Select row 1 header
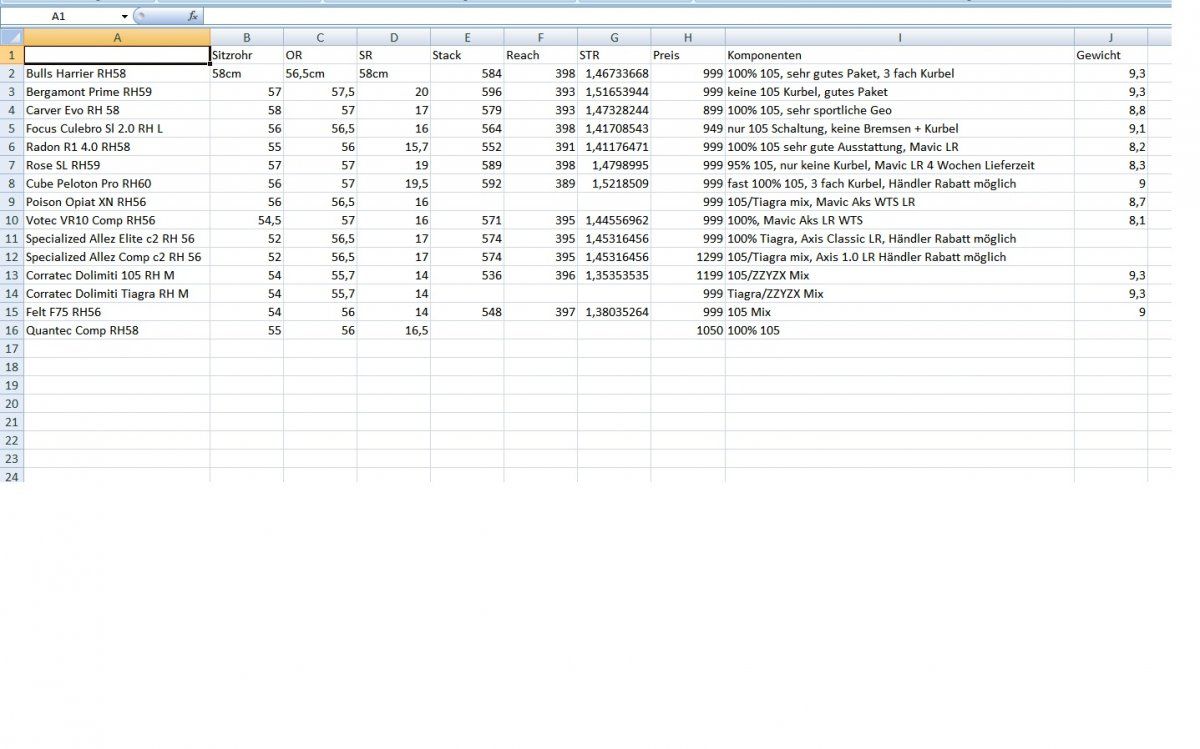Image resolution: width=1200 pixels, height=749 pixels. [x=11, y=55]
